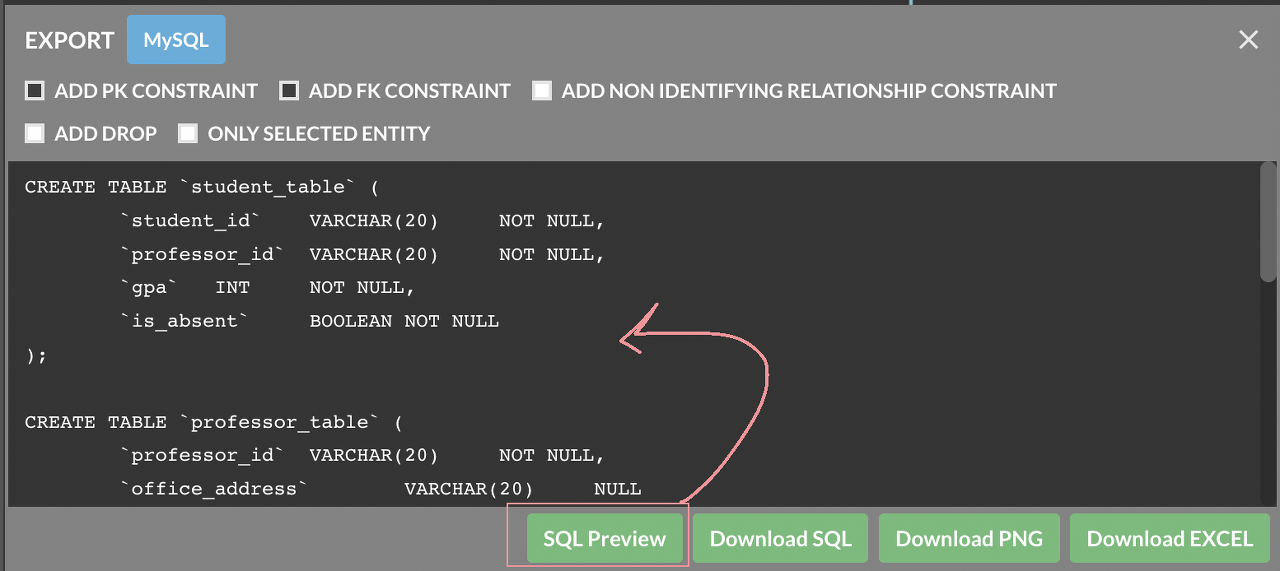Viewport: 1280px width, 571px height.
Task: Click the `office_address` VARCHAR(20) NULL line
Action: point(381,489)
